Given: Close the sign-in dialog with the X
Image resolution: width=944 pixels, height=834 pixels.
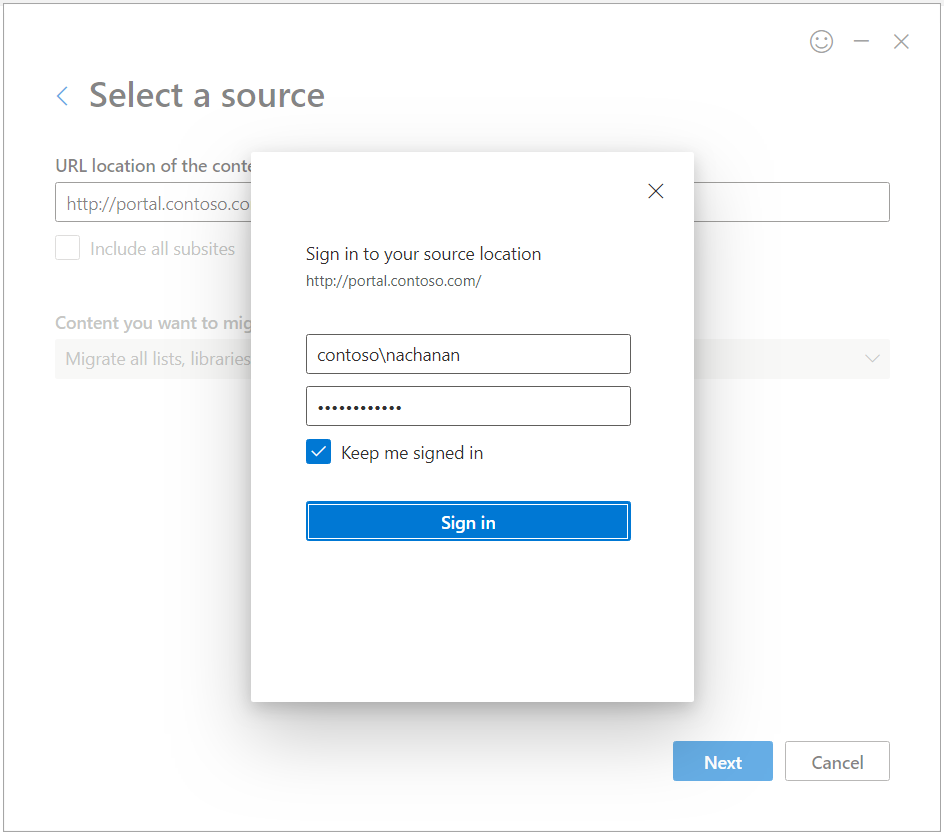Looking at the screenshot, I should [x=656, y=191].
